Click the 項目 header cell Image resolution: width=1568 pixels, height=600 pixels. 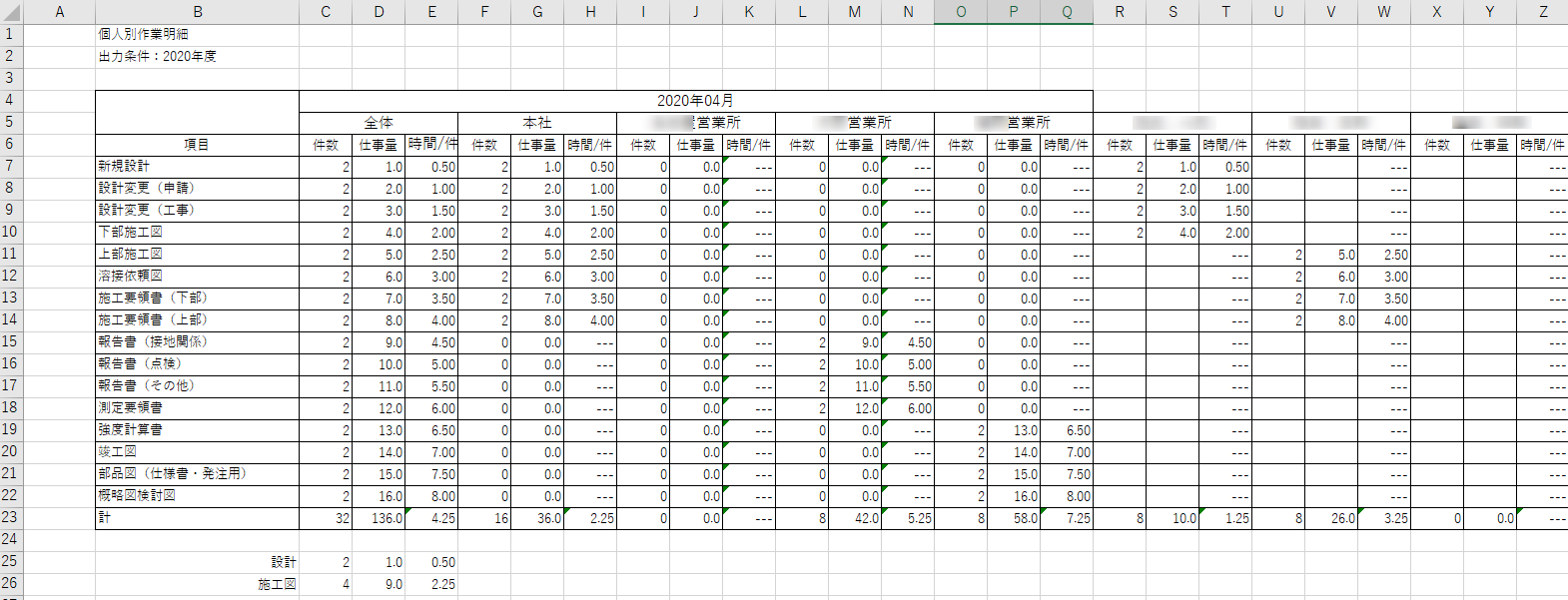(x=197, y=145)
